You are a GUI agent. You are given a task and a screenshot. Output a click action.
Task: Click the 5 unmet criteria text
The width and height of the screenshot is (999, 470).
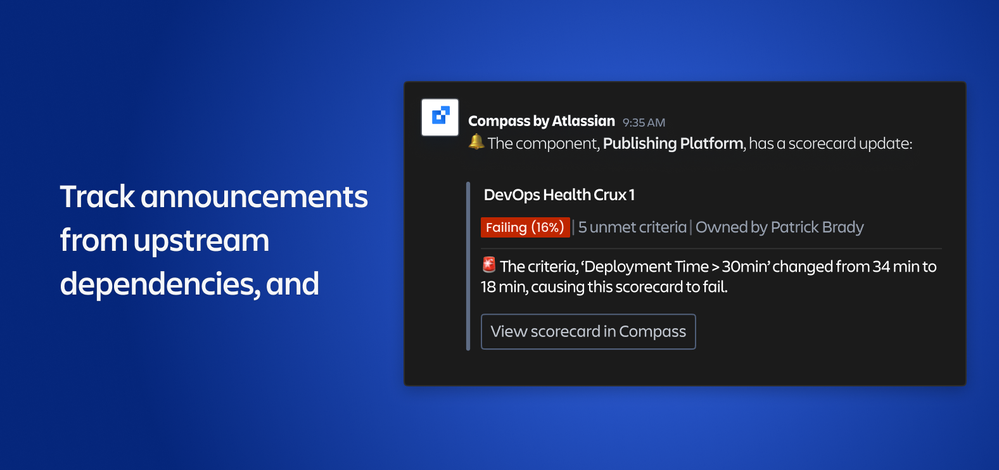[x=632, y=227]
